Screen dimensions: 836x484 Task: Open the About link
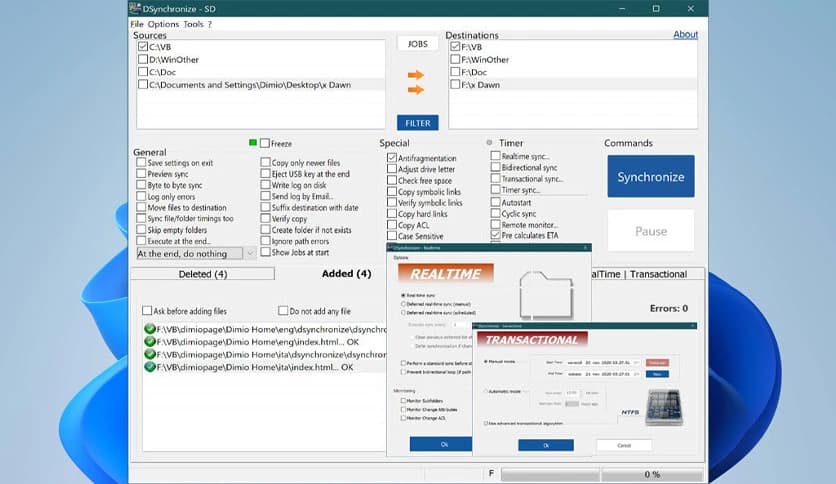click(685, 34)
